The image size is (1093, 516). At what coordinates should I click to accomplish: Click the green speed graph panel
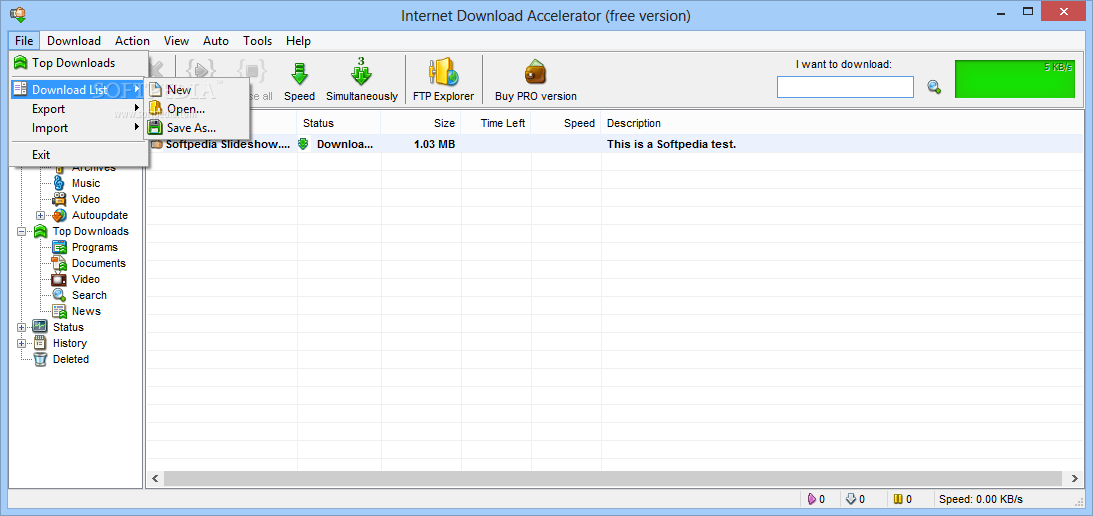tap(1015, 79)
